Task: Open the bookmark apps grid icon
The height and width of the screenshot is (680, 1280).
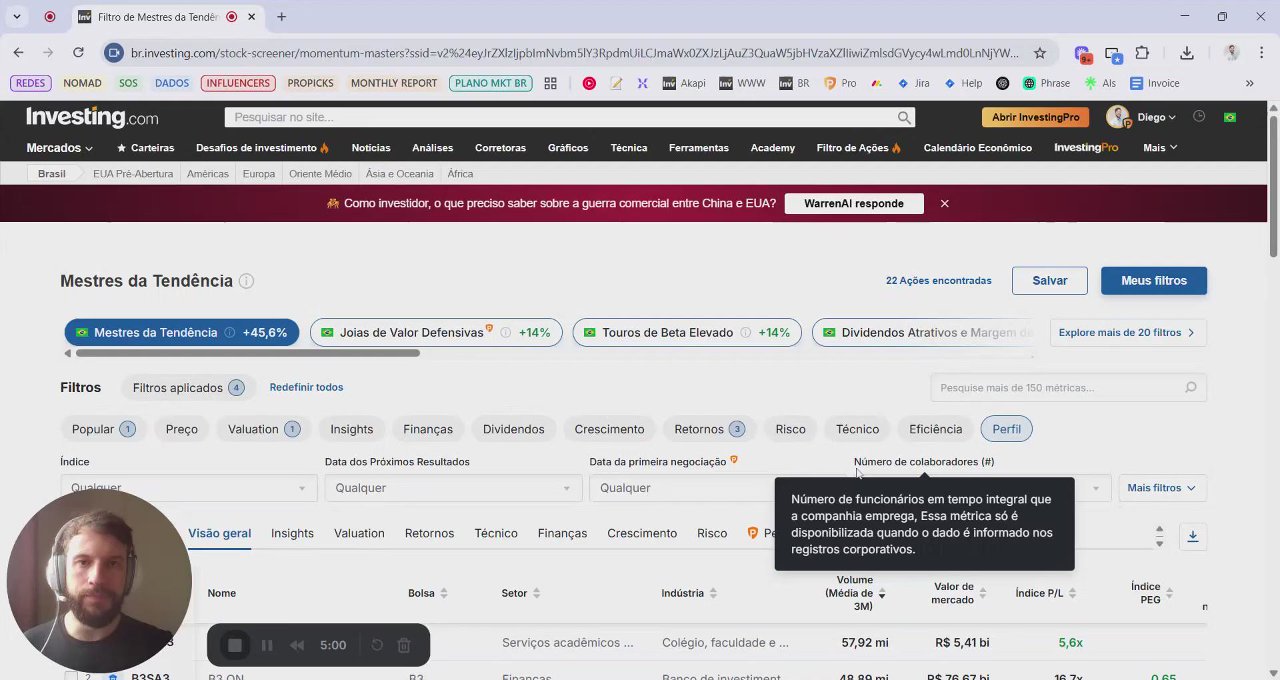Action: coord(550,83)
